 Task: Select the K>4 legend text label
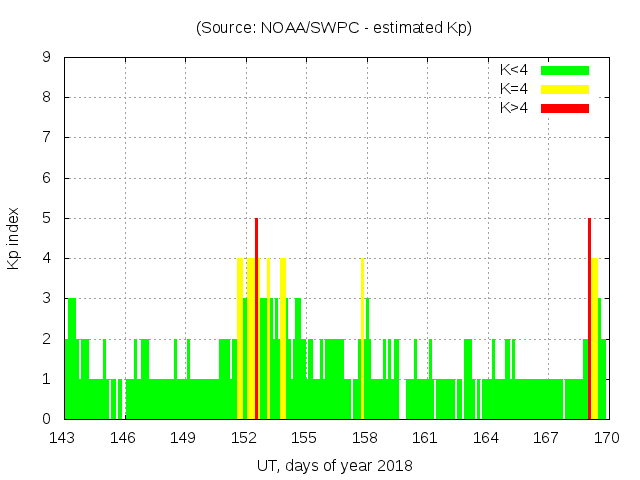pos(514,108)
